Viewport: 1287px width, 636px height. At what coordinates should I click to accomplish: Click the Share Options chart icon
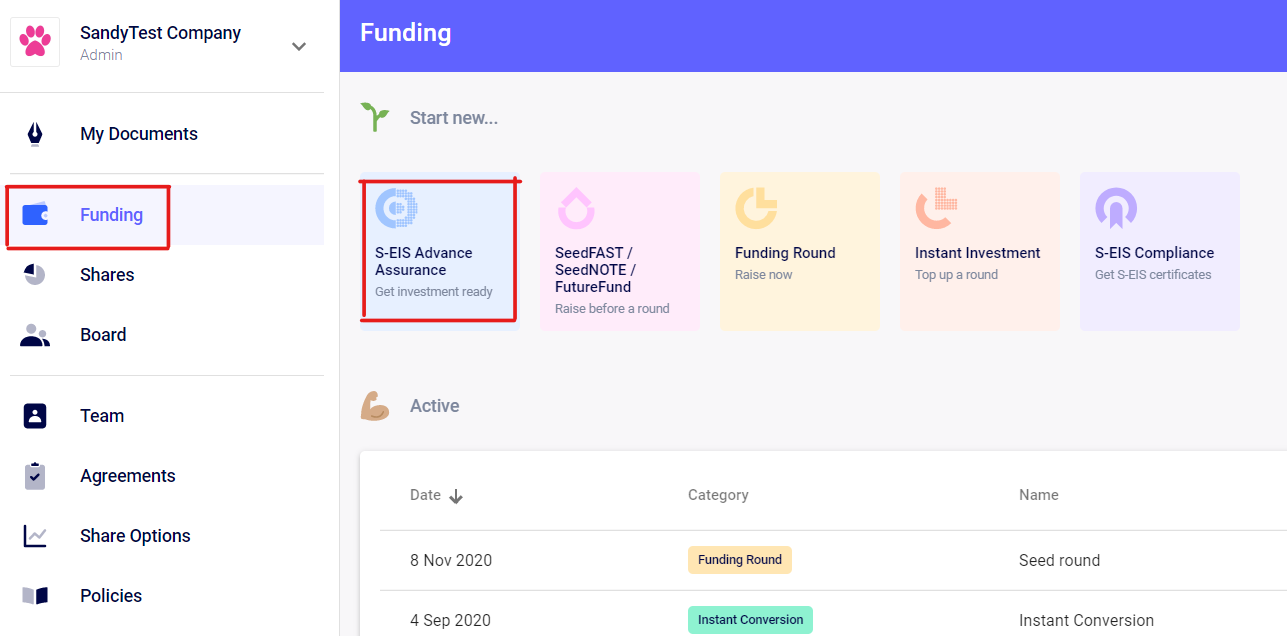coord(35,536)
